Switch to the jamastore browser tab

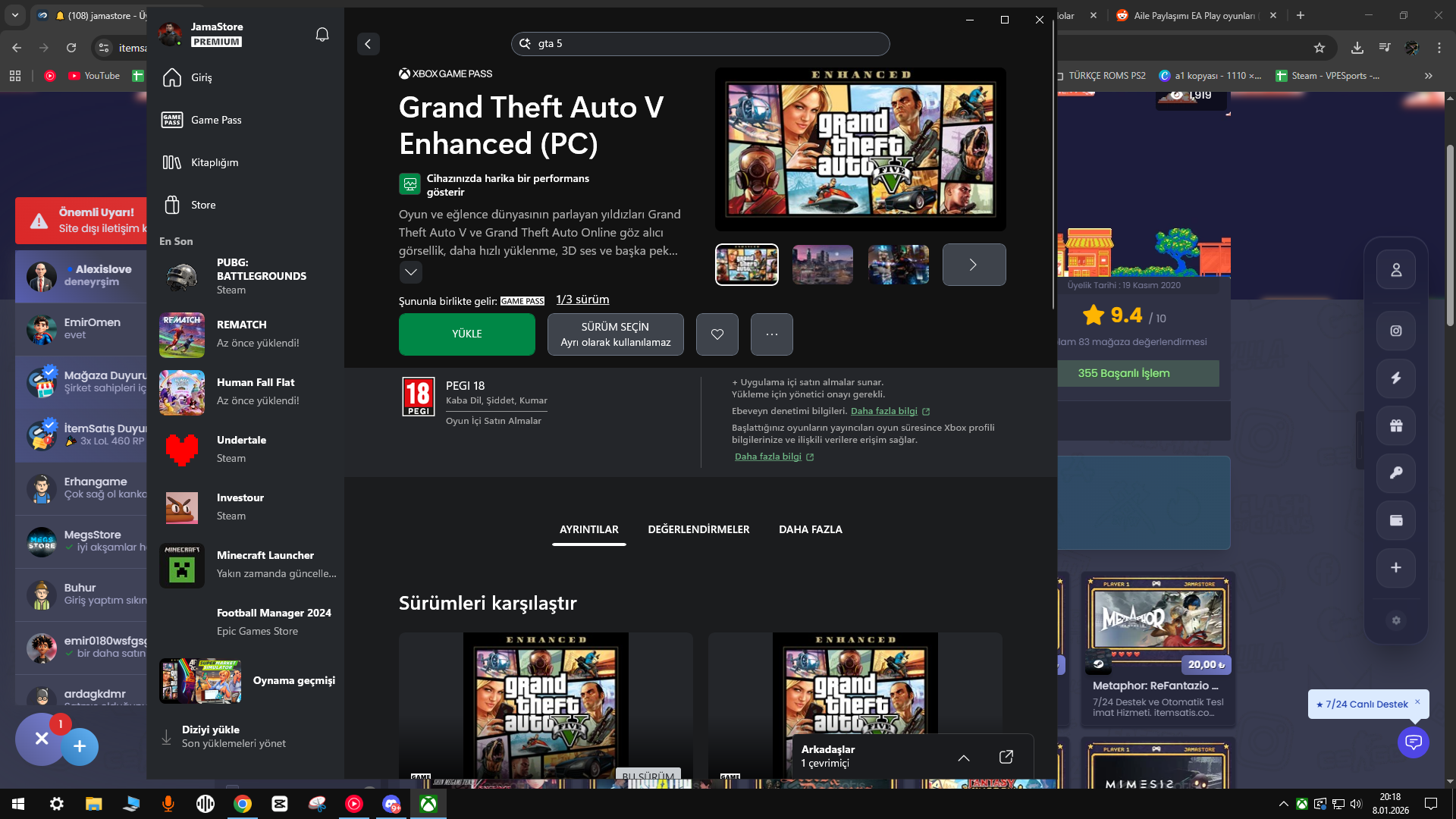click(91, 15)
